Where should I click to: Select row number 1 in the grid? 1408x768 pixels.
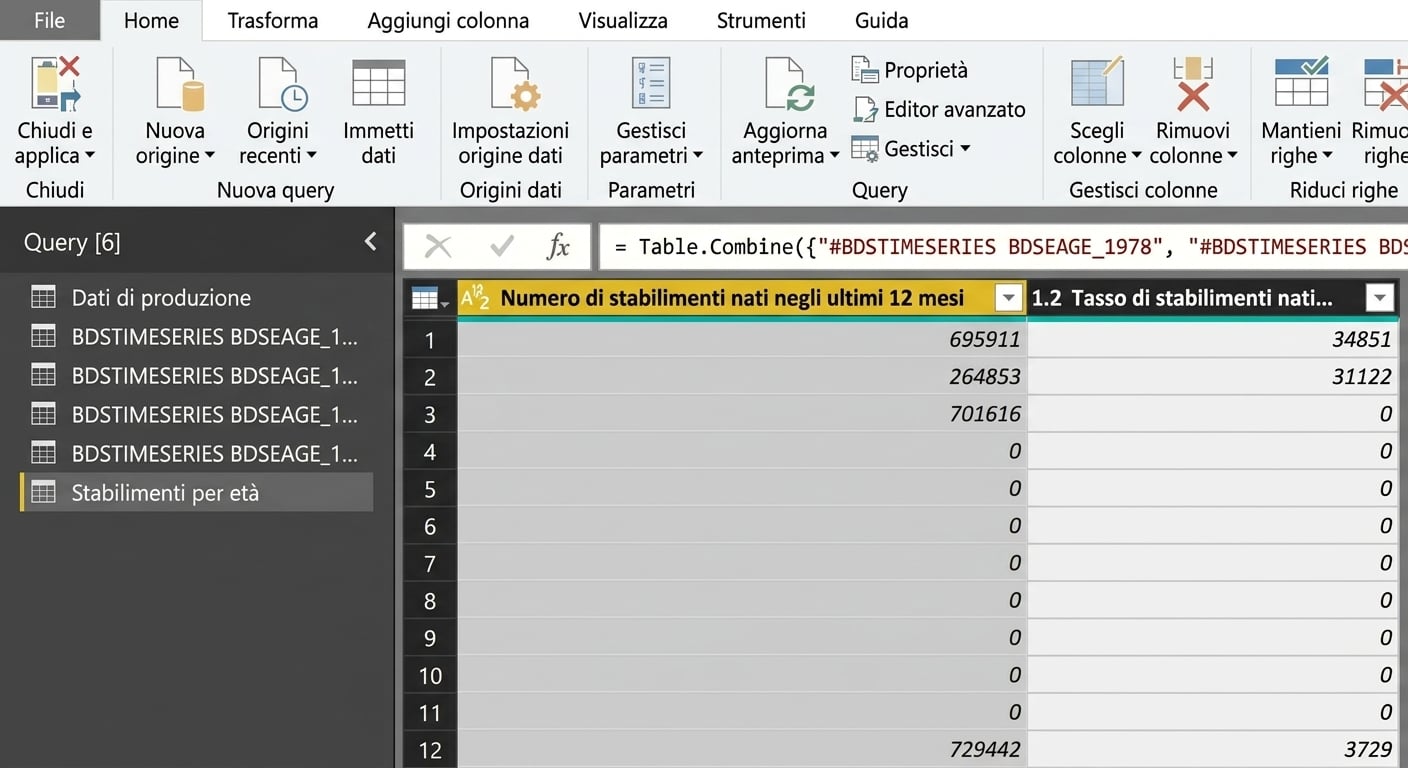430,340
